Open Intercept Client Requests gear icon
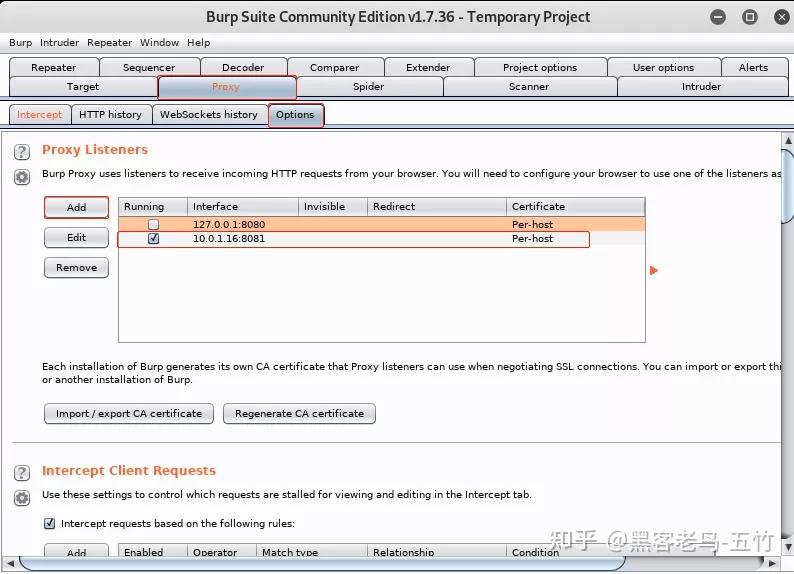This screenshot has height=574, width=794. tap(22, 498)
